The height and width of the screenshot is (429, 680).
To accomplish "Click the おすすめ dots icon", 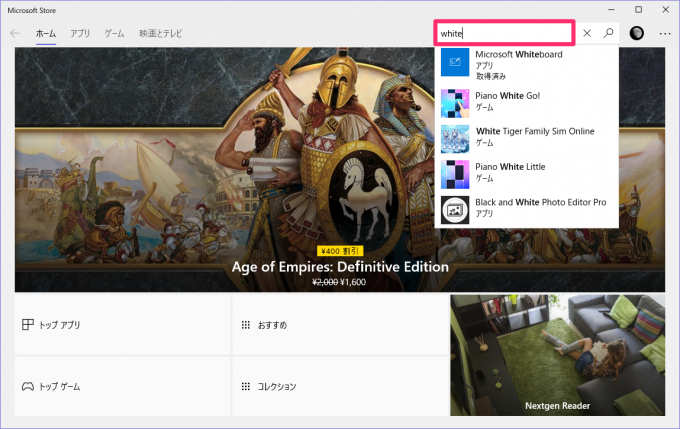I will pyautogui.click(x=245, y=324).
